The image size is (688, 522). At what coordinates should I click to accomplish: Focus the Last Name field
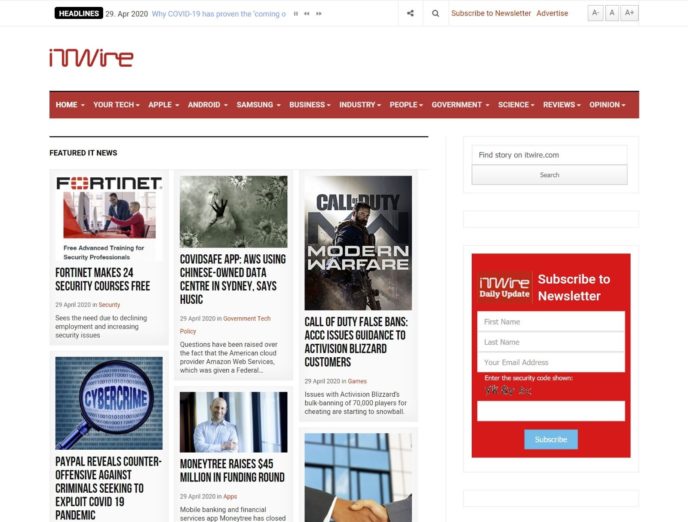[x=551, y=342]
